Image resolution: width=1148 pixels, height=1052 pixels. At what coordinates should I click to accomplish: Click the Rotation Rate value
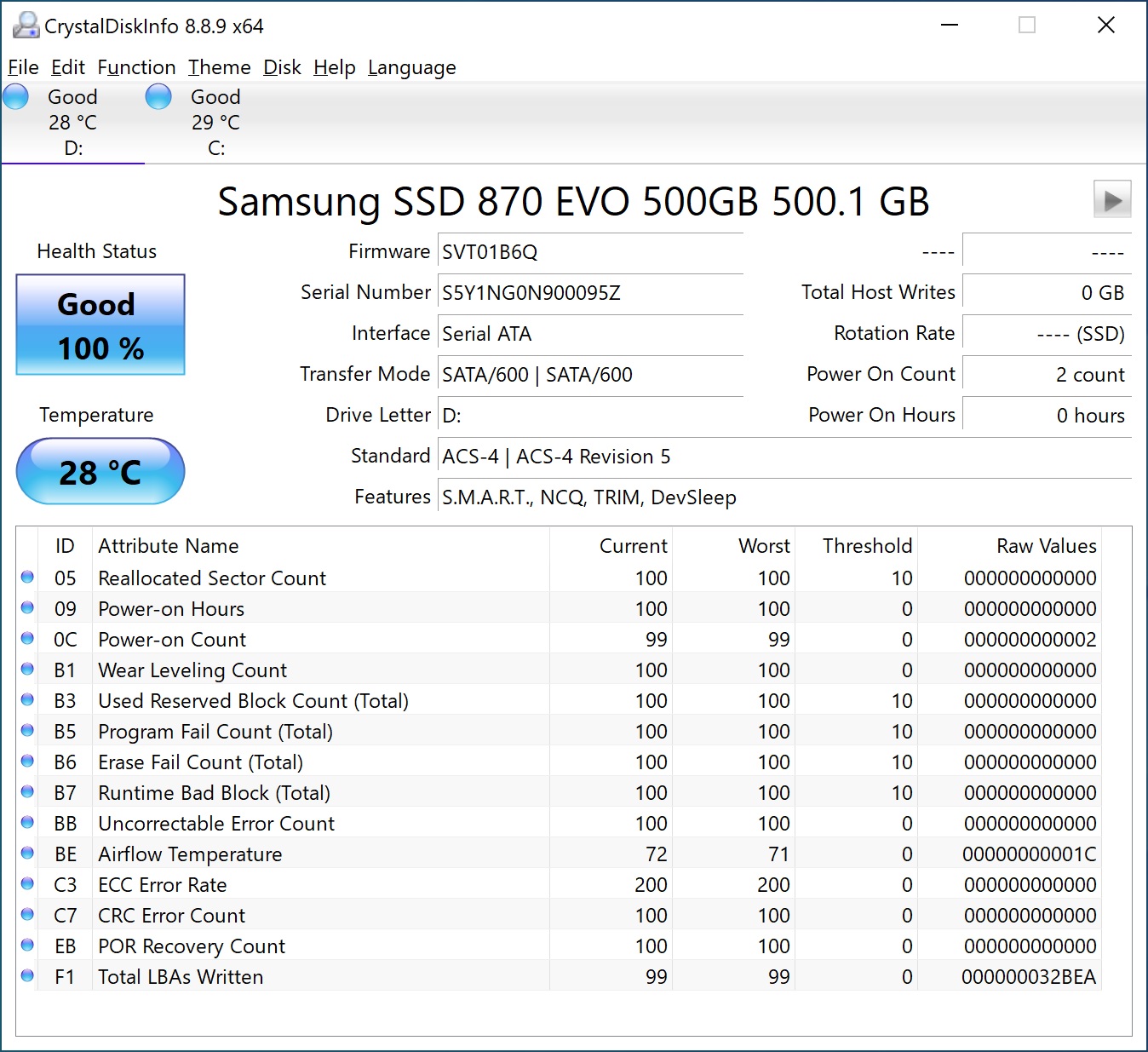coord(1047,334)
